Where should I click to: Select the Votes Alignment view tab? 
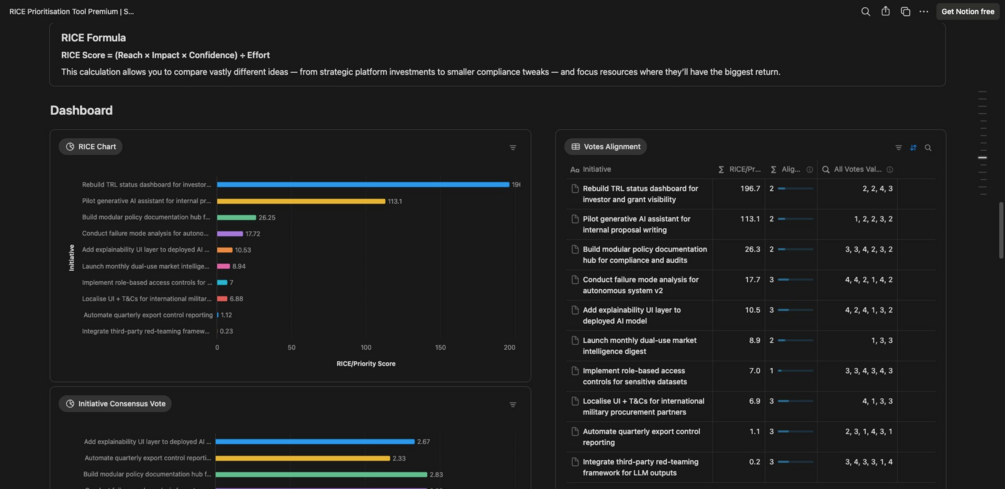click(605, 147)
